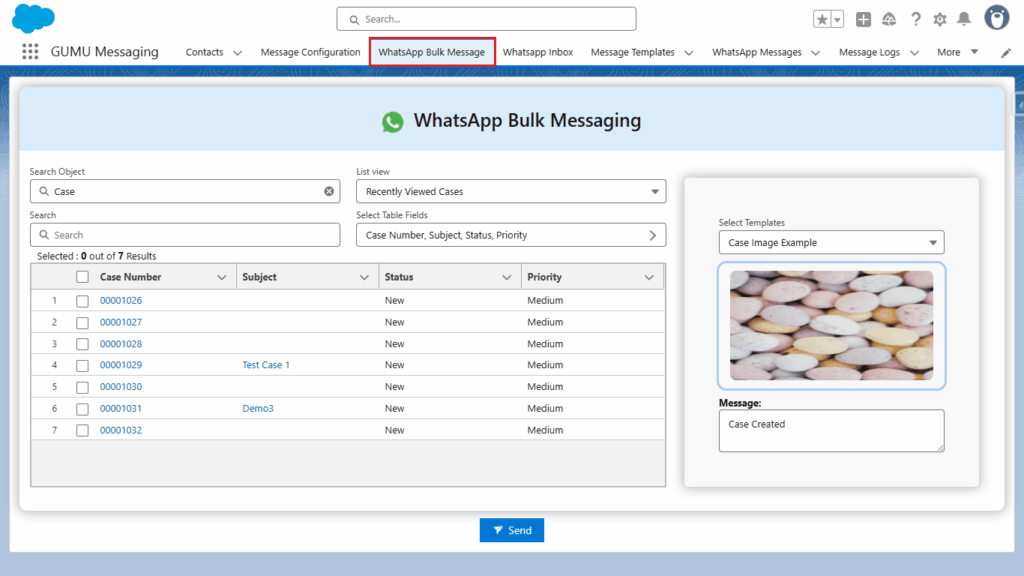Screen dimensions: 1024x576
Task: Expand the Select Table Fields picker
Action: click(x=510, y=235)
